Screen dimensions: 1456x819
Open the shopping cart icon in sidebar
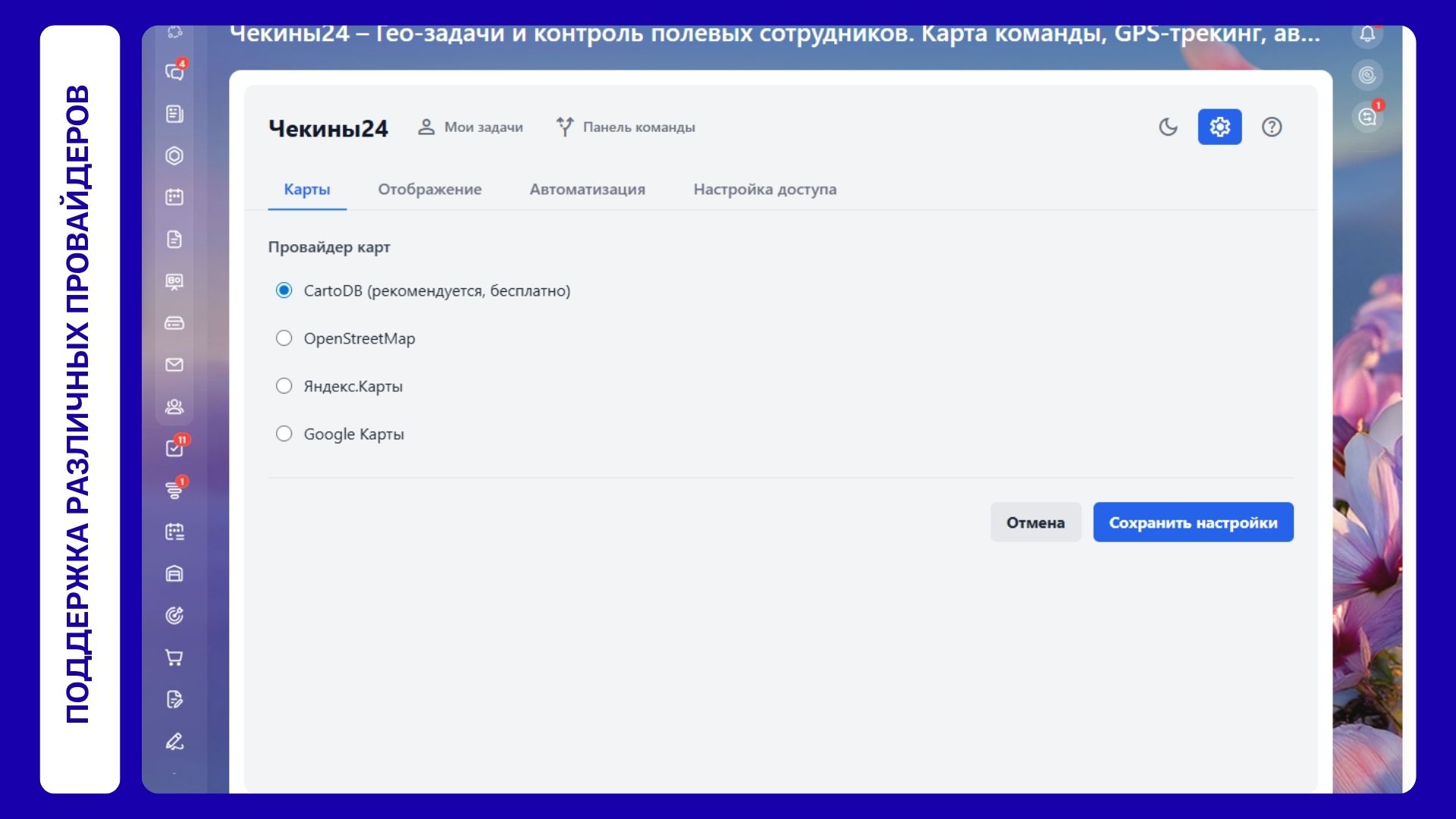(x=174, y=657)
